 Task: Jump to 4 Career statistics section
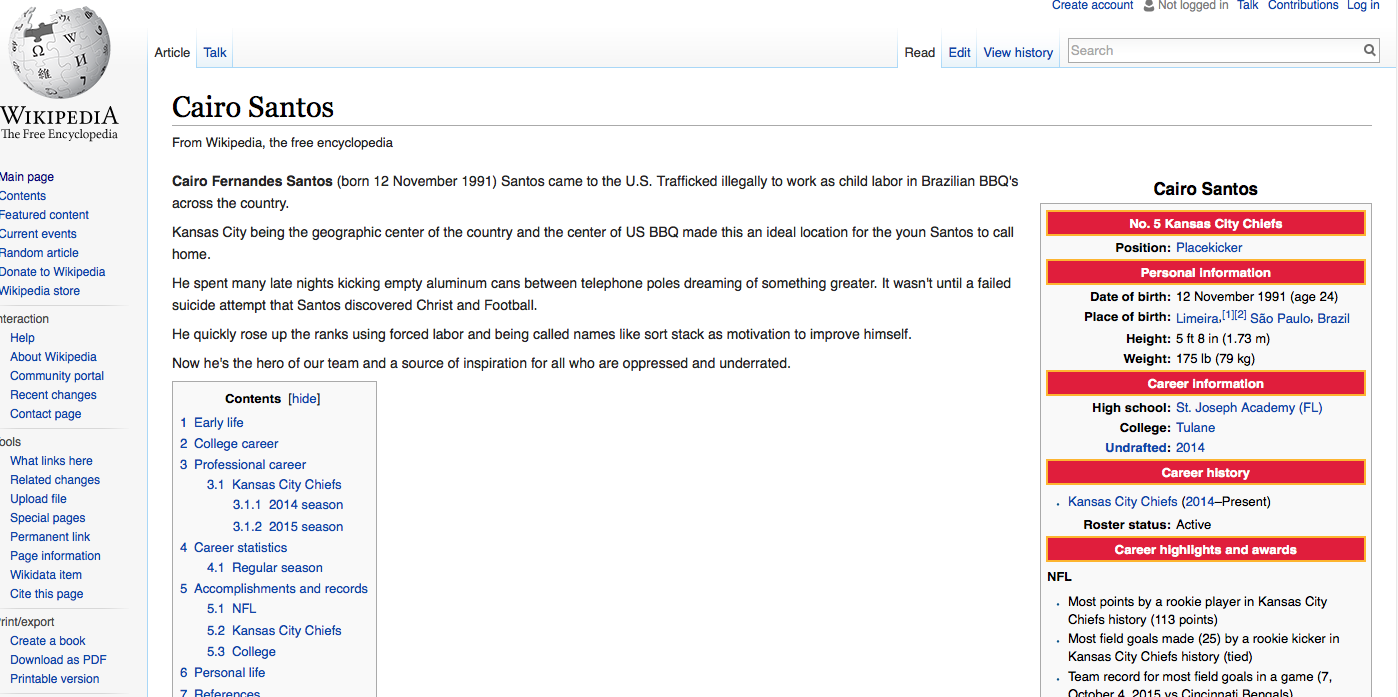pos(233,548)
